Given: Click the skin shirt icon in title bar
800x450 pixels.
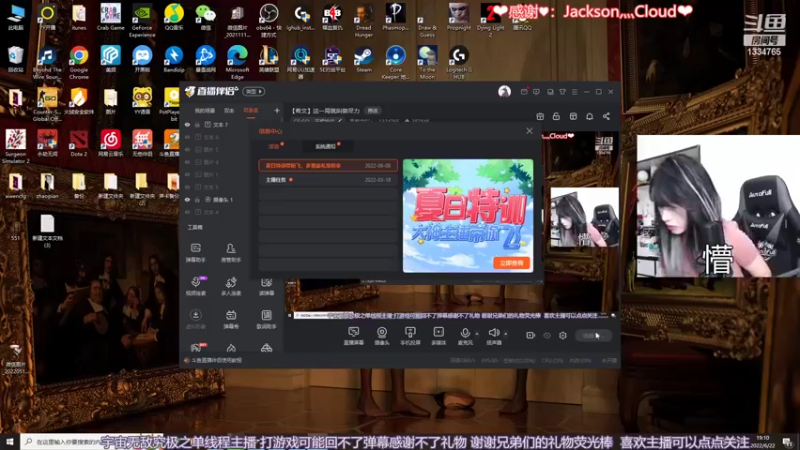Looking at the screenshot, I should (562, 92).
